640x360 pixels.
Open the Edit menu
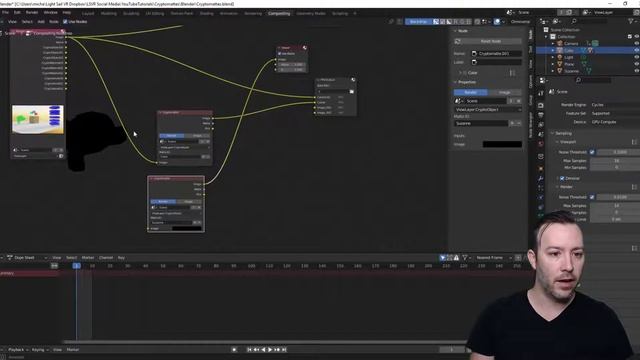pyautogui.click(x=17, y=13)
